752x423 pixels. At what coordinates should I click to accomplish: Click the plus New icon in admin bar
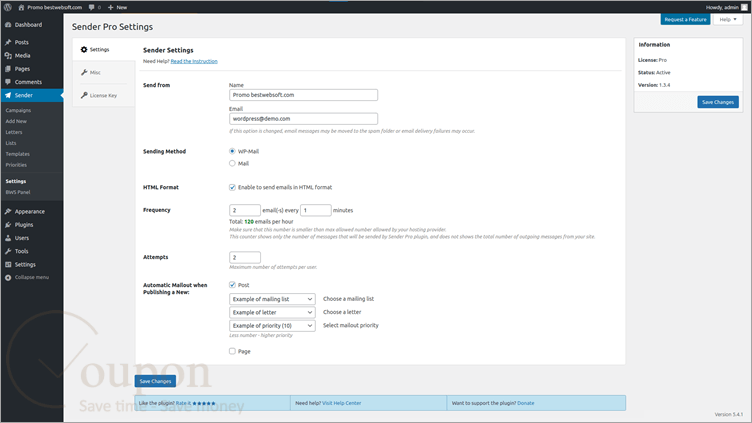click(111, 7)
